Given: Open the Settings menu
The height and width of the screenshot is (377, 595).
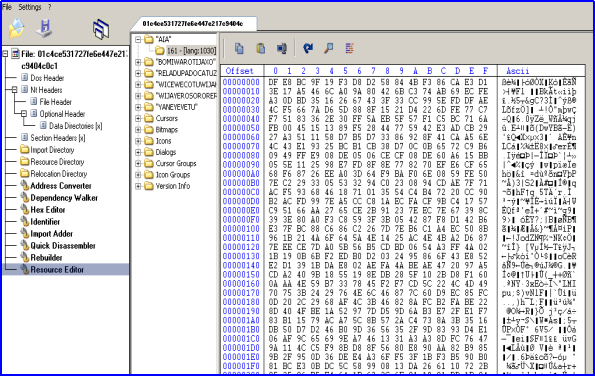Looking at the screenshot, I should pos(30,7).
